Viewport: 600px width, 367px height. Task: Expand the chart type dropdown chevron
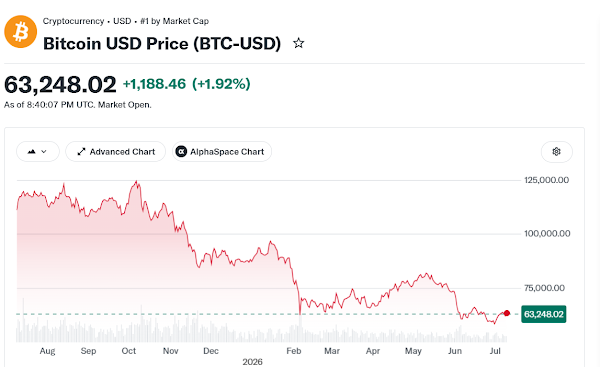(44, 152)
